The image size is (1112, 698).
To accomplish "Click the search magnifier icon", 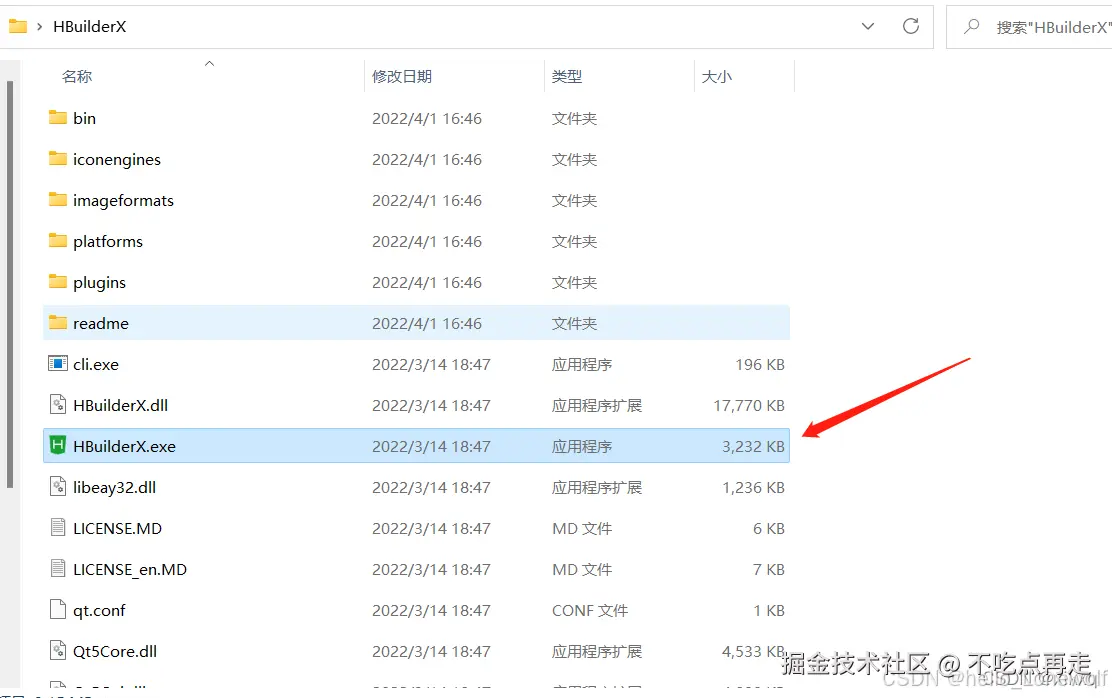I will [972, 26].
